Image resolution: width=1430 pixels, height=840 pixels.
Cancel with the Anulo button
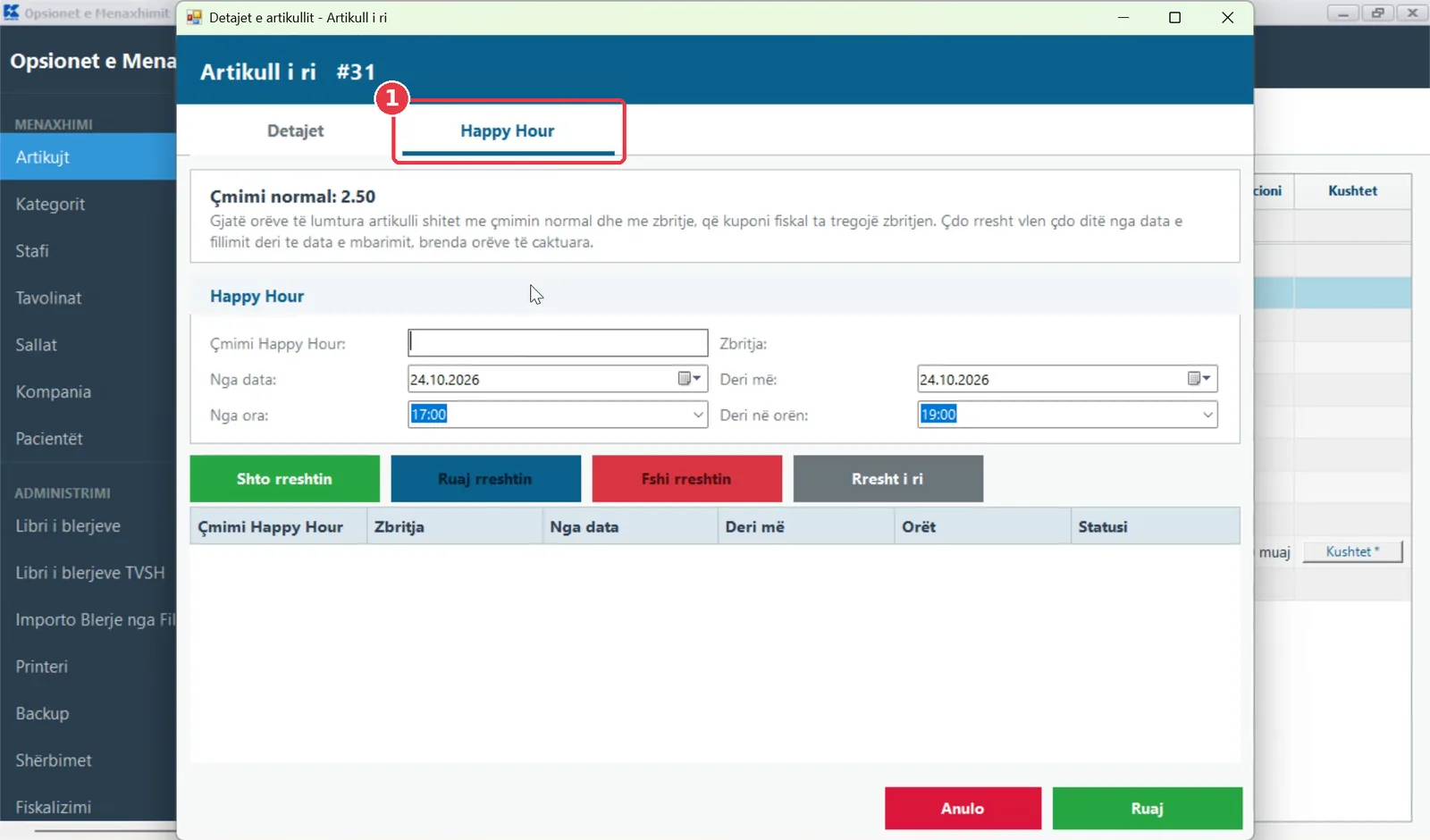963,809
